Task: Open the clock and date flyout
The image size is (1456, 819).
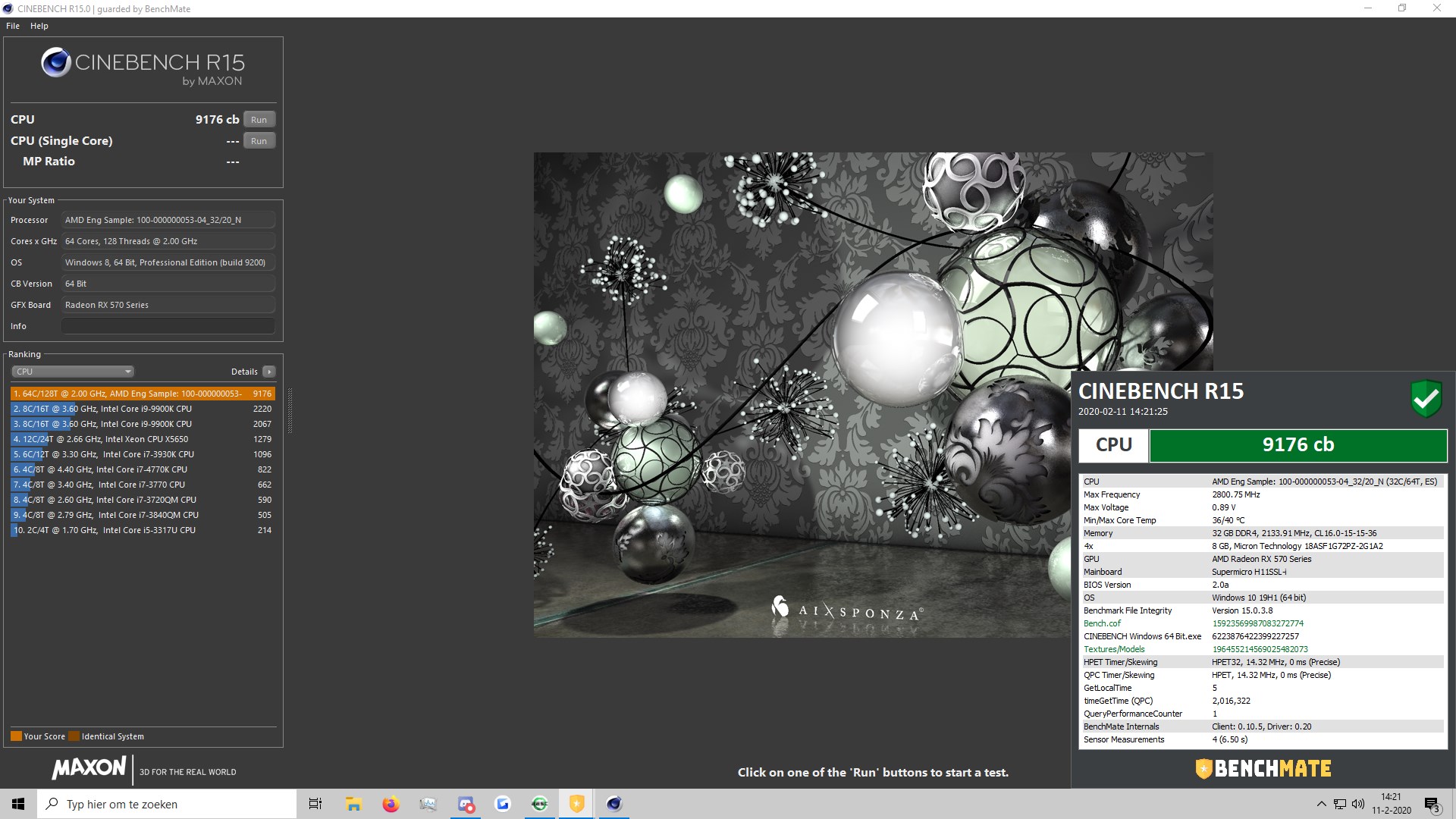Action: pyautogui.click(x=1392, y=804)
